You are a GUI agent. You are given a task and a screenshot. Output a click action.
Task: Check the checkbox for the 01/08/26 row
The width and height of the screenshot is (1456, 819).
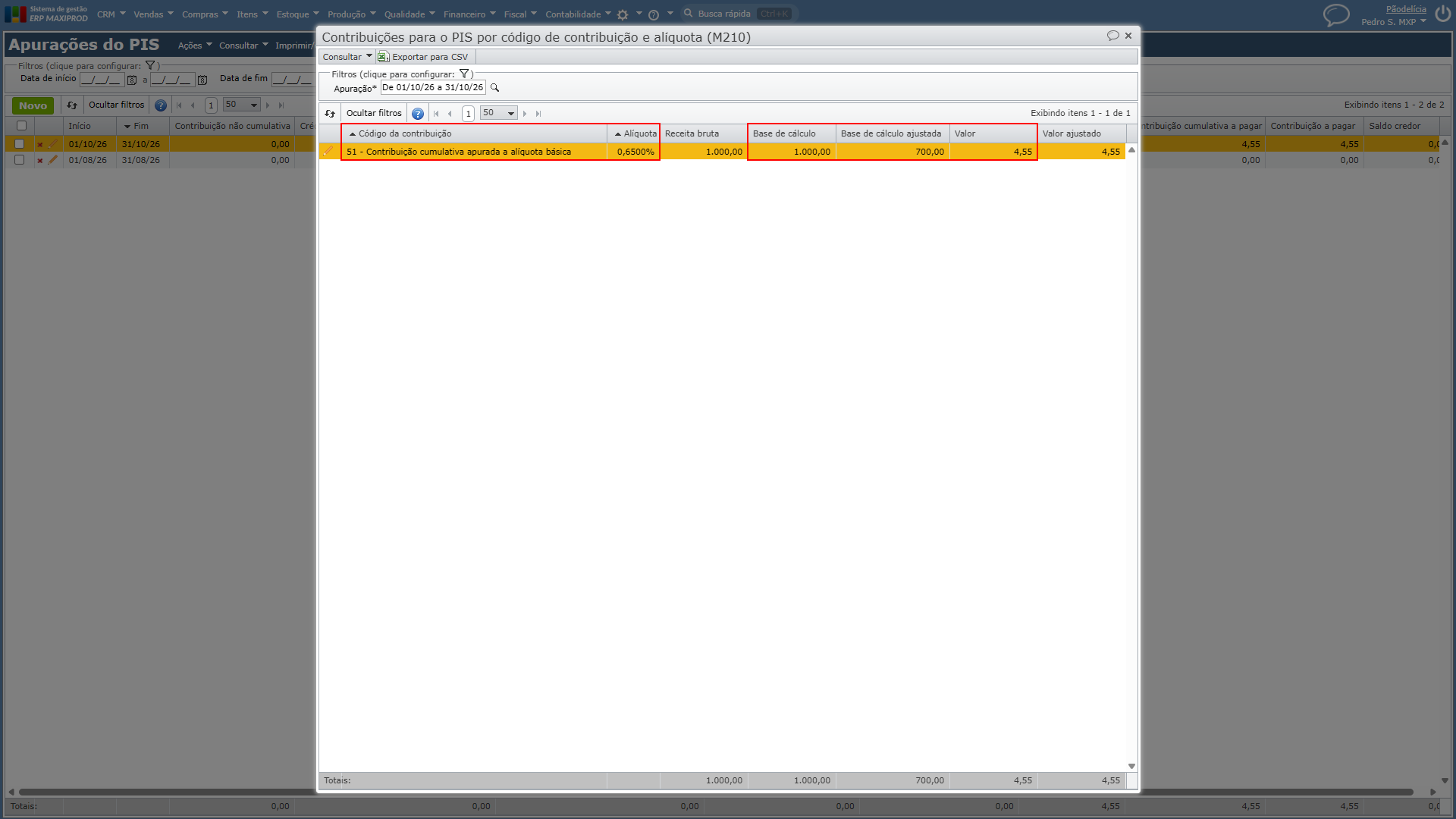[20, 160]
